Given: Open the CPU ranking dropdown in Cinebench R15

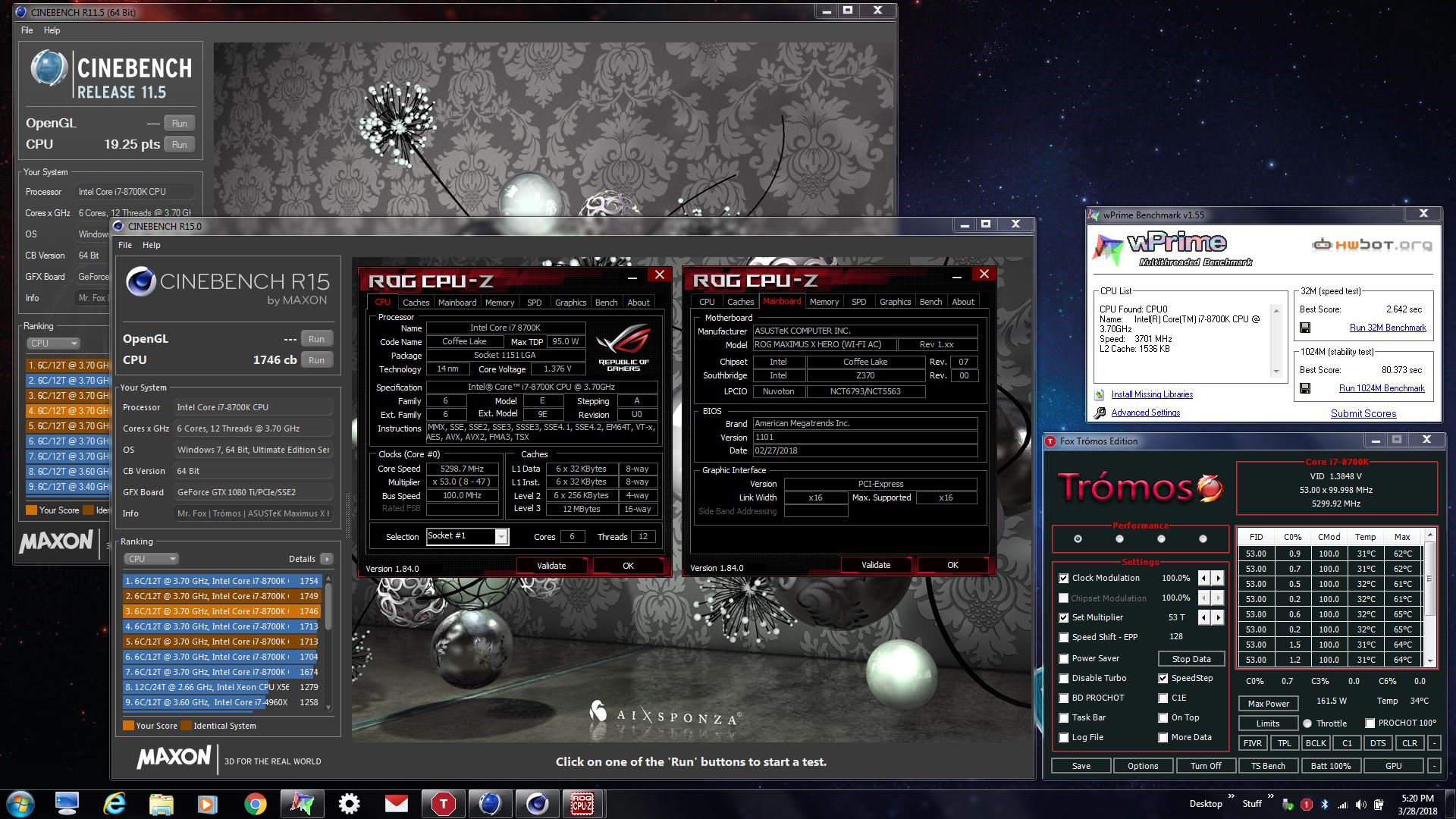Looking at the screenshot, I should 152,559.
